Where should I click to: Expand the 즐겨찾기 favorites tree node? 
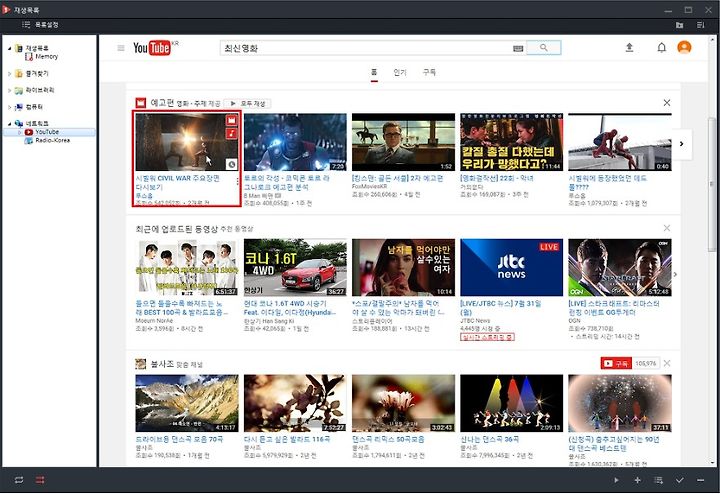[10, 73]
